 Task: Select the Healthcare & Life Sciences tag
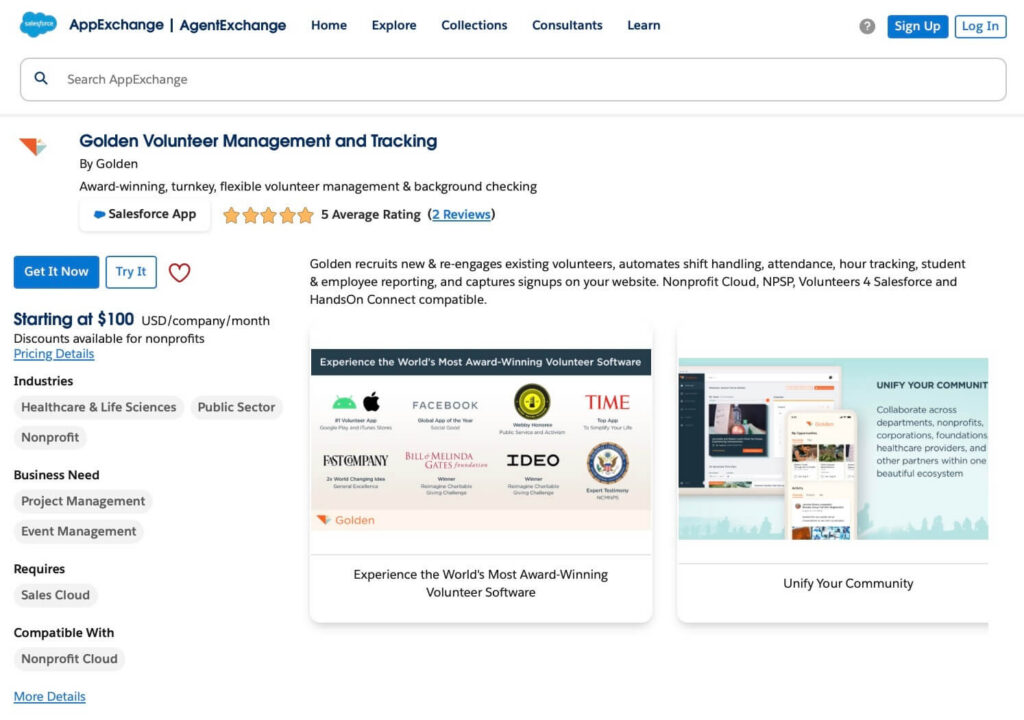tap(99, 407)
